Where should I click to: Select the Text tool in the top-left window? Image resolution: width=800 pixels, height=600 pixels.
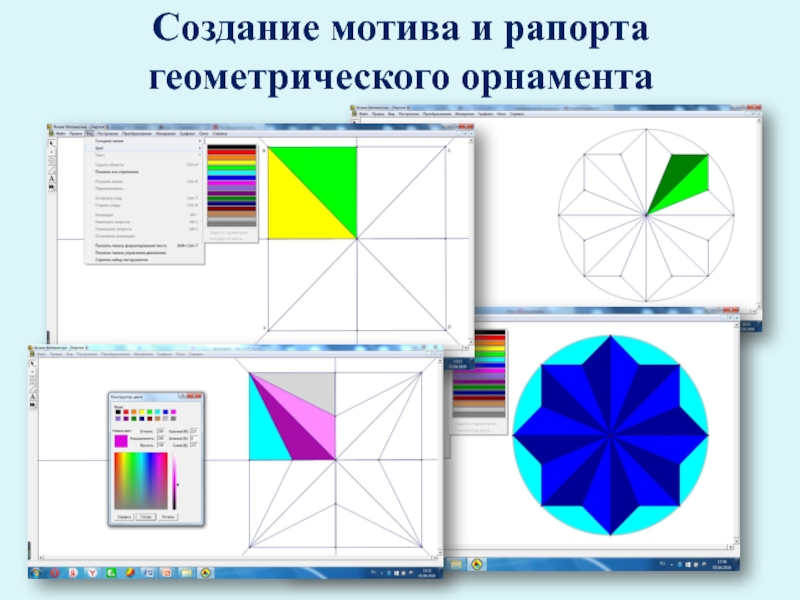[x=52, y=178]
